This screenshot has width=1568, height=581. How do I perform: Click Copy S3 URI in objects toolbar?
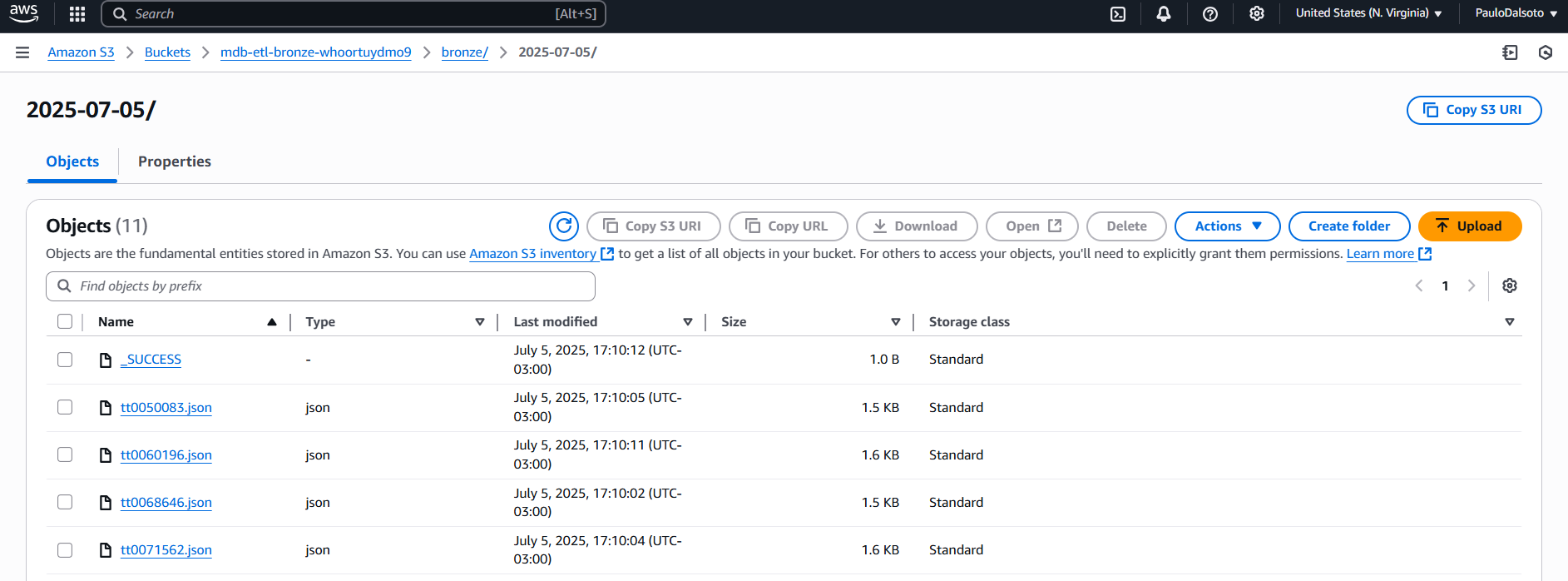pos(653,226)
